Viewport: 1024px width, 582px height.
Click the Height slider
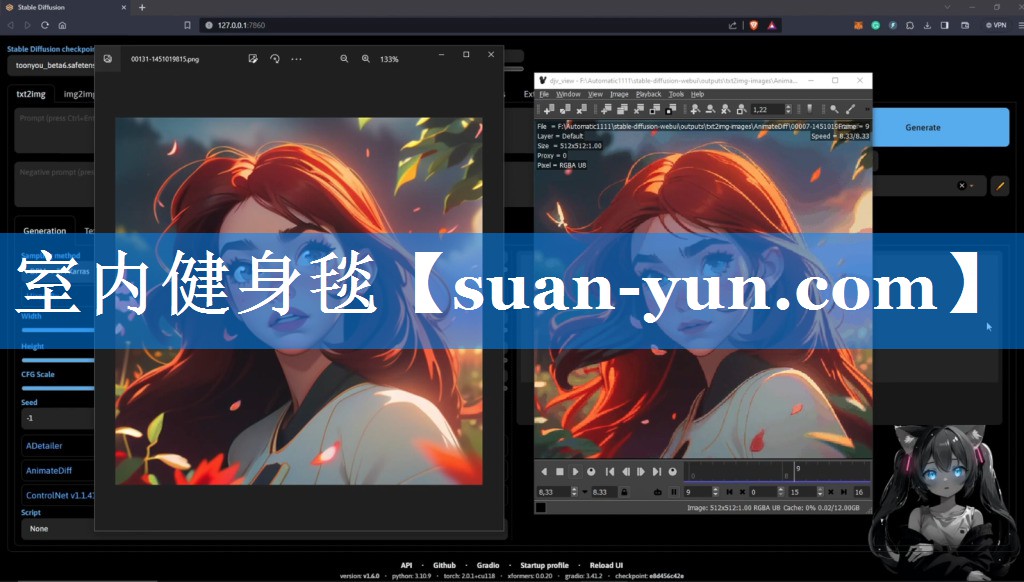click(x=59, y=360)
